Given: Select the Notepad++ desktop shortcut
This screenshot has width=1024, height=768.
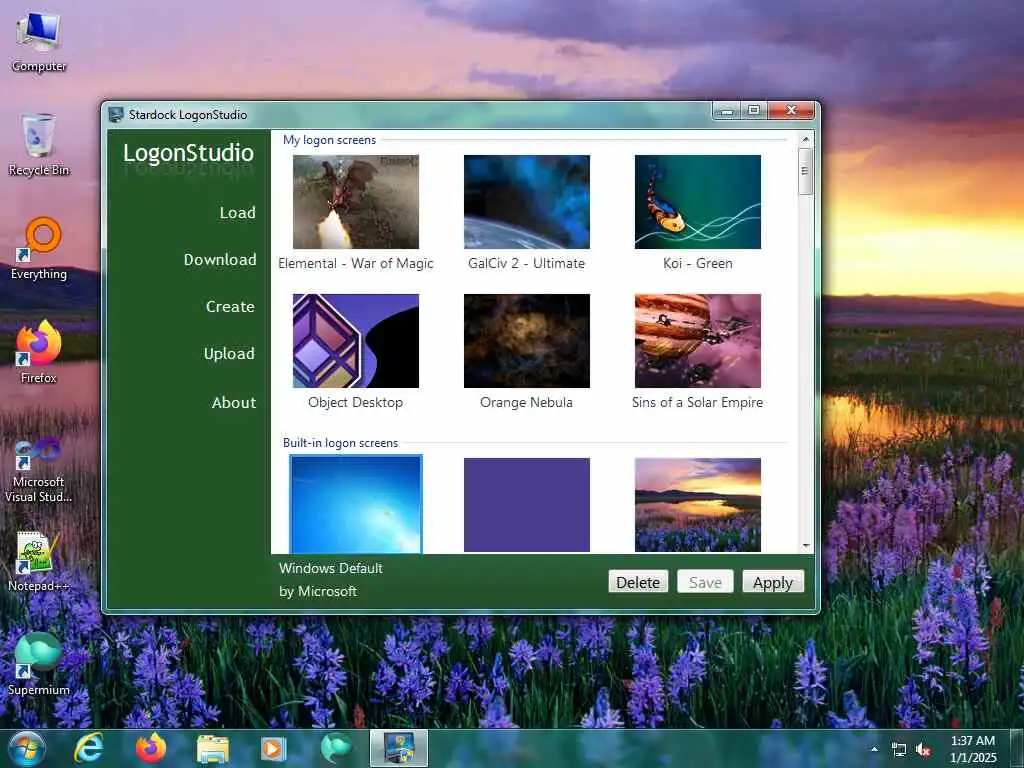Looking at the screenshot, I should click(x=39, y=562).
